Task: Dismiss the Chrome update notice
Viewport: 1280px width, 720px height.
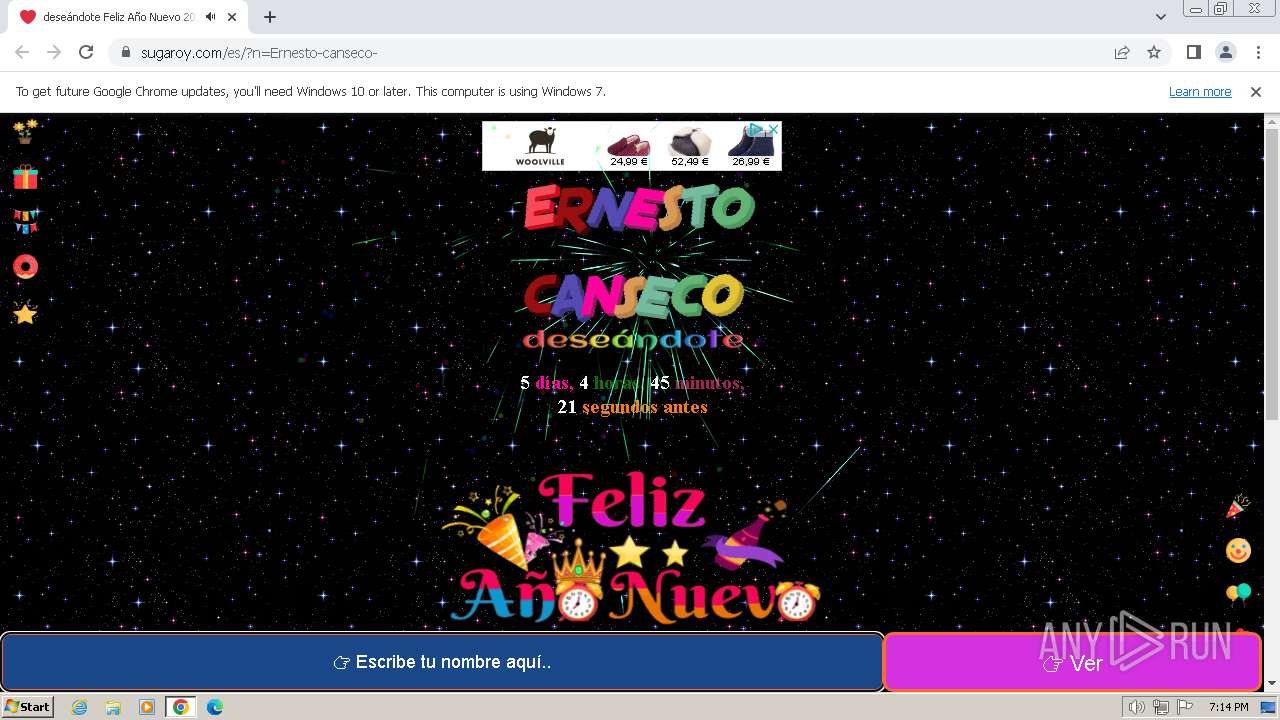Action: [1256, 91]
